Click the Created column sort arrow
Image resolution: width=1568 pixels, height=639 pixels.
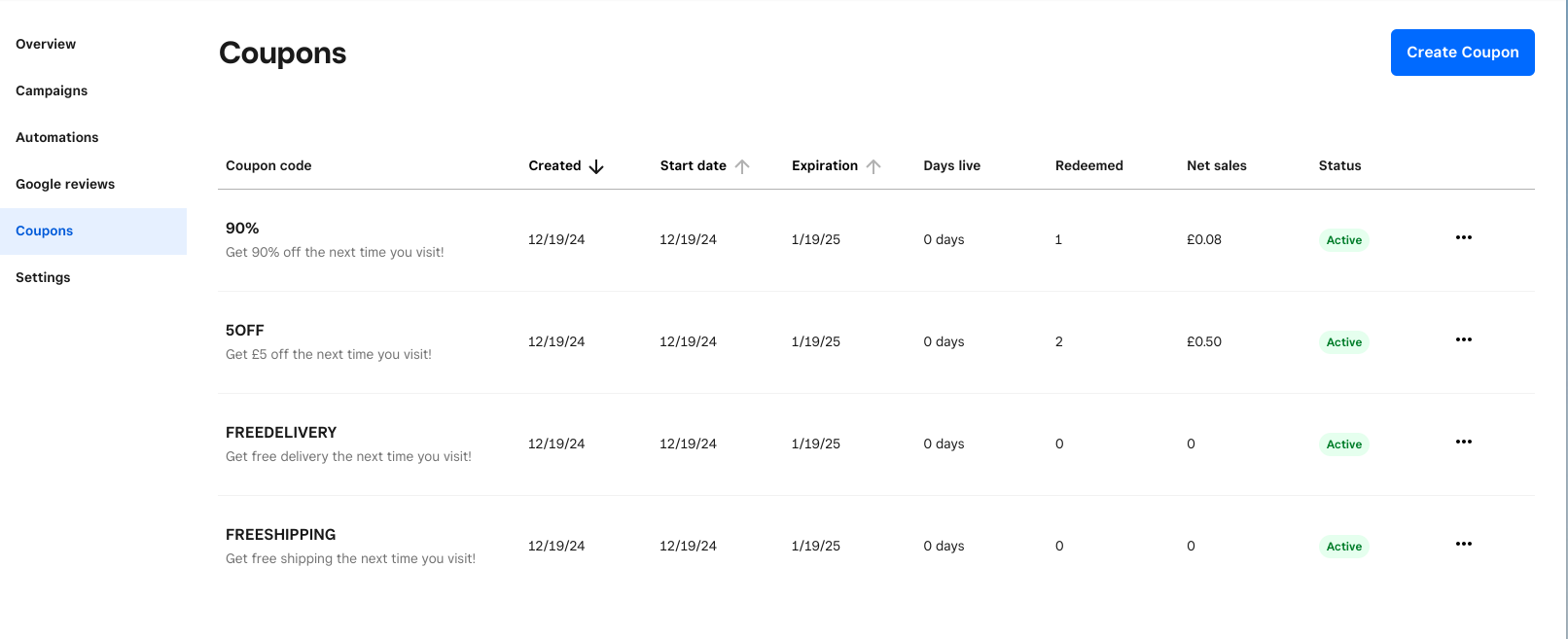(x=596, y=166)
